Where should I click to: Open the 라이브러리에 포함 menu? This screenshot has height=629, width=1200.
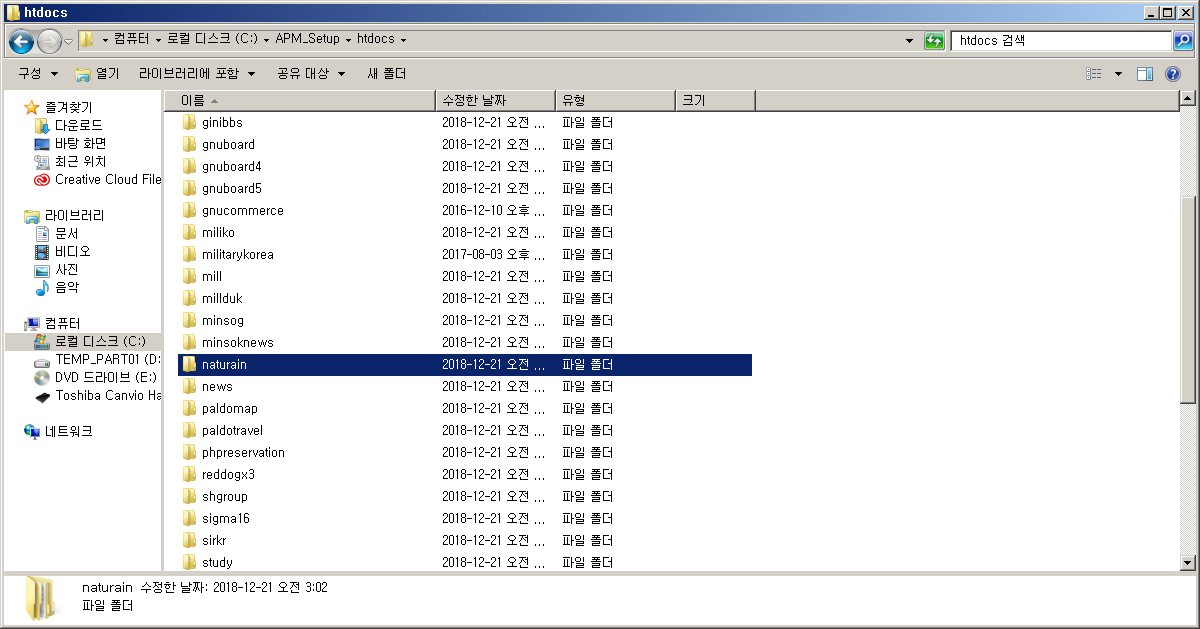pyautogui.click(x=197, y=74)
